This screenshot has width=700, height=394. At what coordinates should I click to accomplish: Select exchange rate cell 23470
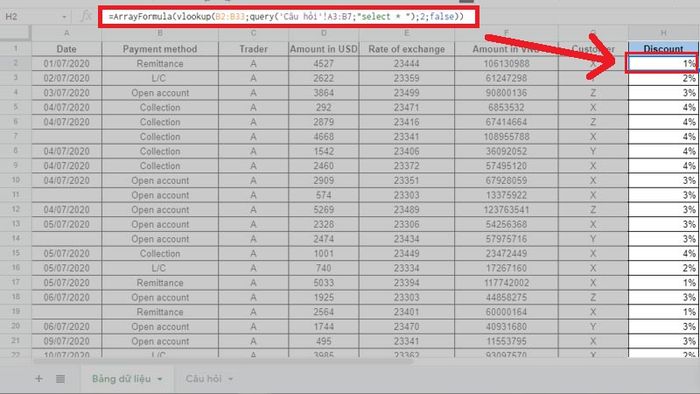click(x=406, y=327)
